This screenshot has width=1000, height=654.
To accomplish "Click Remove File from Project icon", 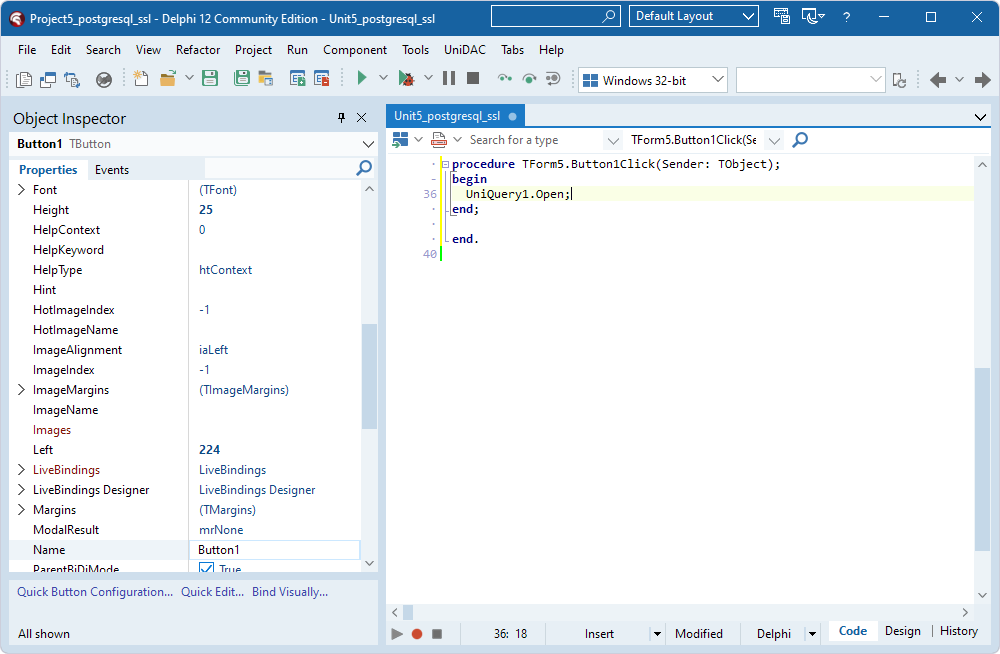I will click(321, 78).
